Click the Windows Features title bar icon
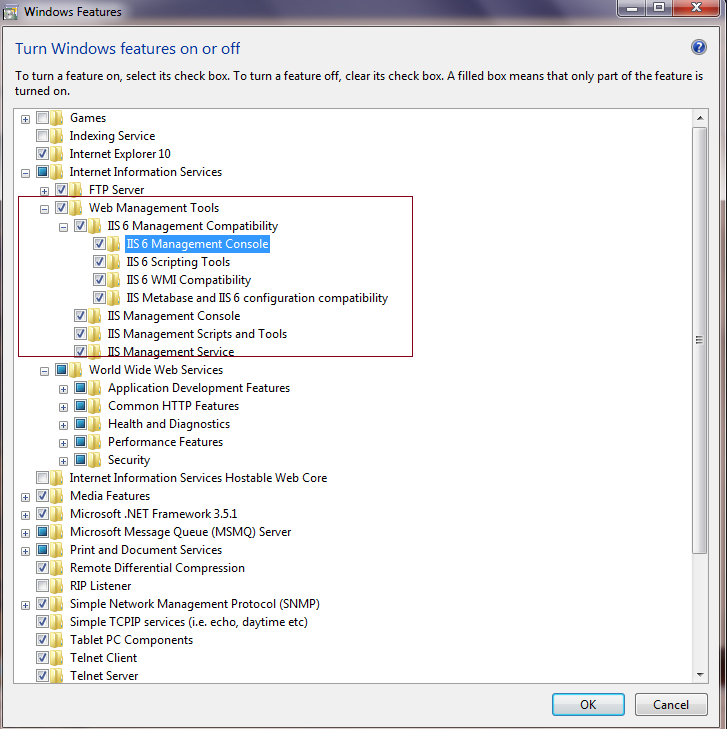This screenshot has width=727, height=729. coord(10,12)
